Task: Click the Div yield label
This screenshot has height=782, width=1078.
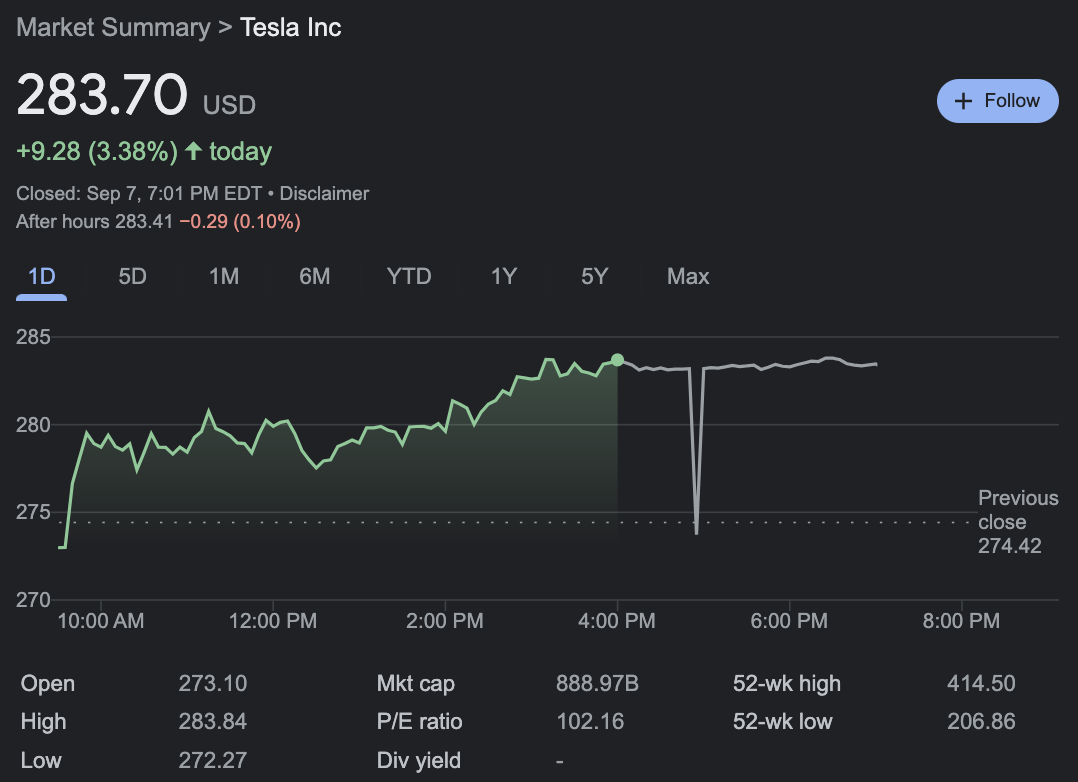Action: click(419, 760)
